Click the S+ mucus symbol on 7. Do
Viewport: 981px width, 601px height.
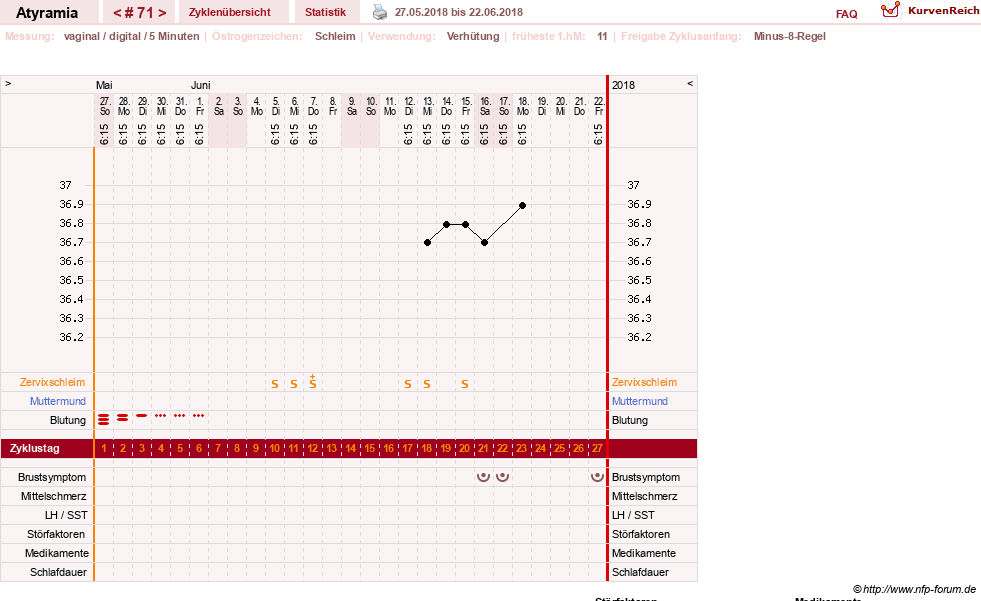pos(313,382)
